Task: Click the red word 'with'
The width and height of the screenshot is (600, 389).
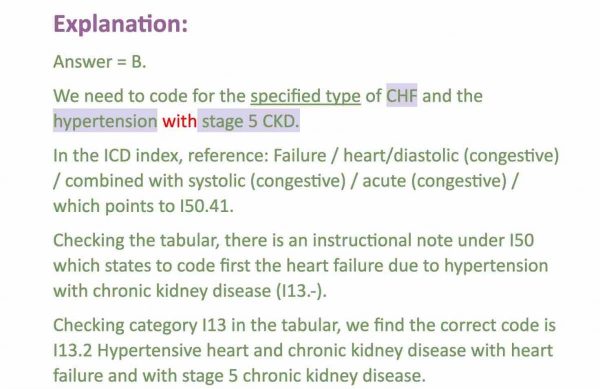Action: coord(179,121)
